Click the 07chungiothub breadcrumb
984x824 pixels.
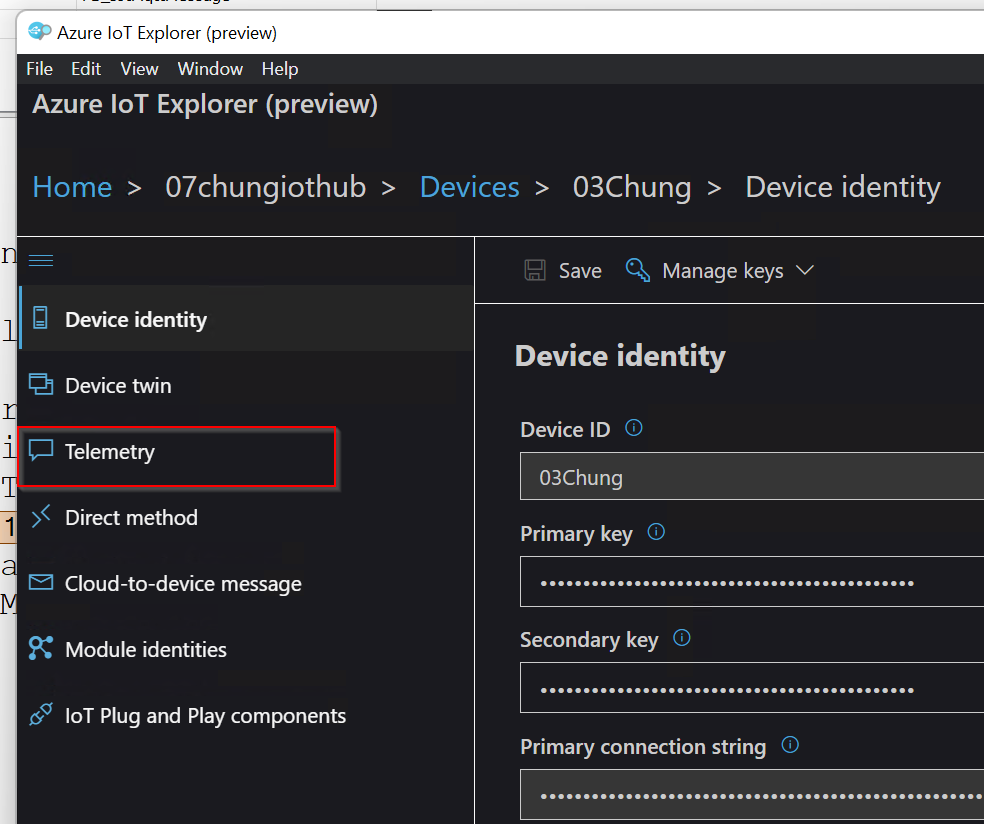[265, 187]
